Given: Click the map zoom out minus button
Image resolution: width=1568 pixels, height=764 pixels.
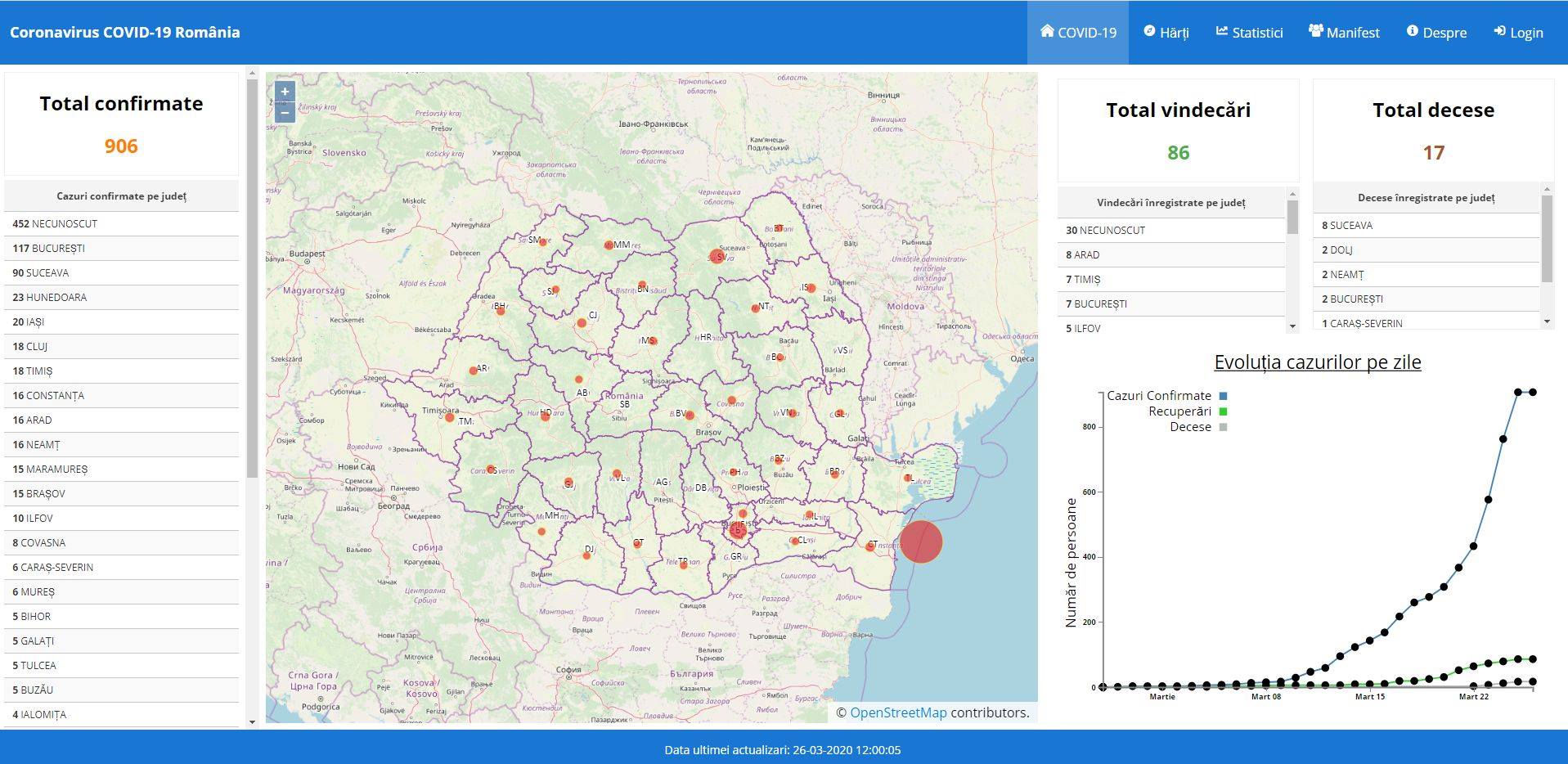Looking at the screenshot, I should (285, 112).
